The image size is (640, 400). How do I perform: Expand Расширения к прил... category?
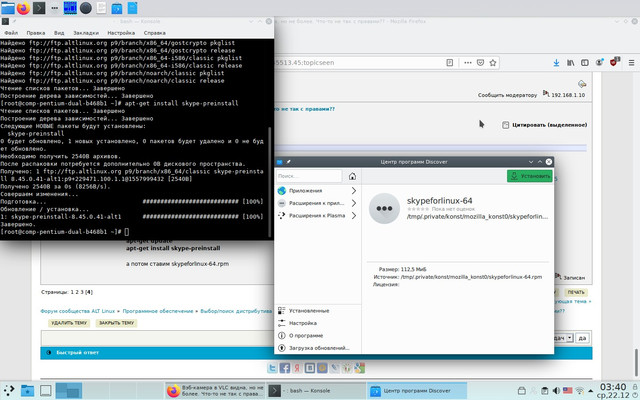pos(318,203)
